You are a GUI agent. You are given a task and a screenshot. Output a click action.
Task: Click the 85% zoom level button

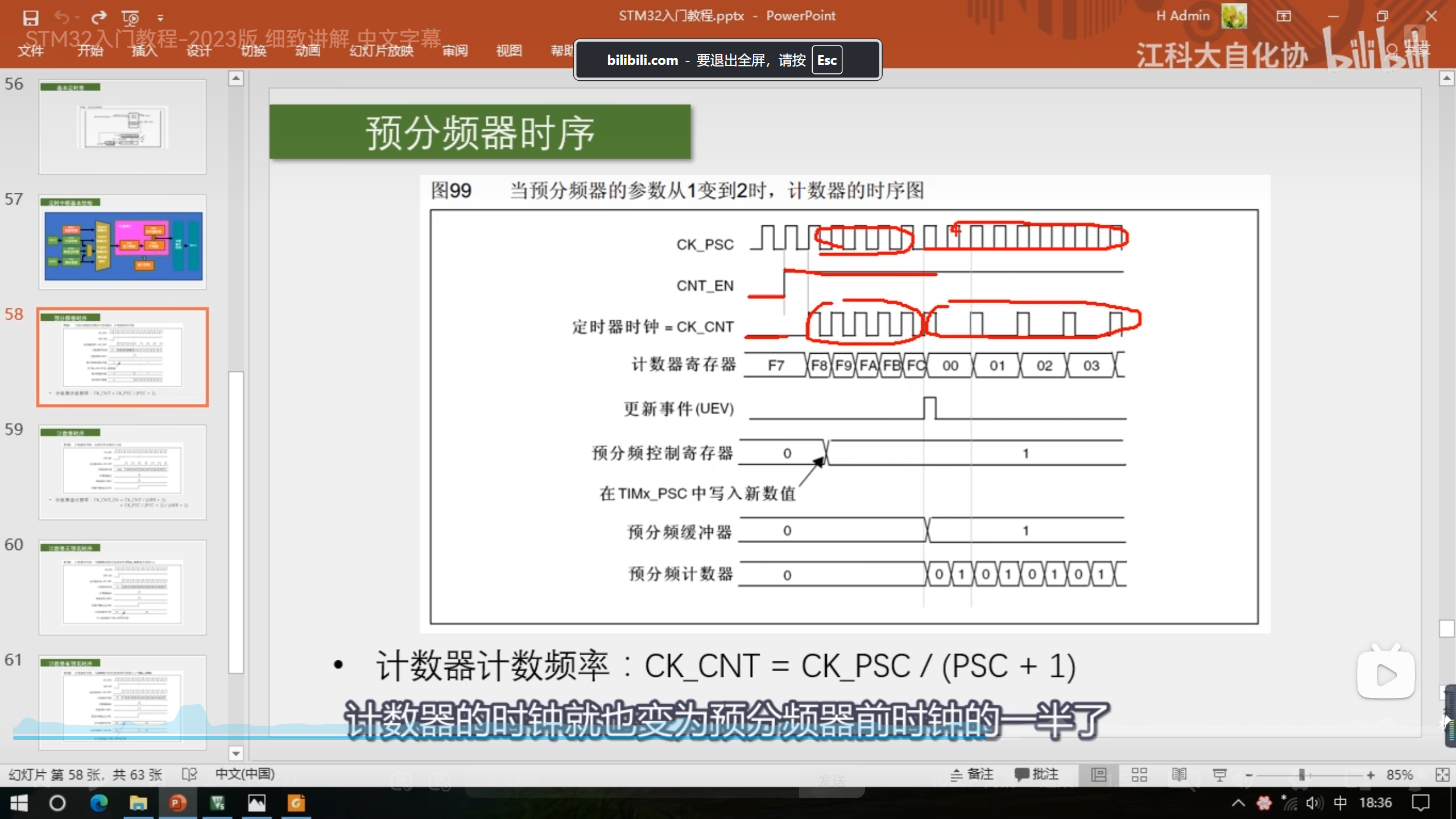(x=1399, y=775)
